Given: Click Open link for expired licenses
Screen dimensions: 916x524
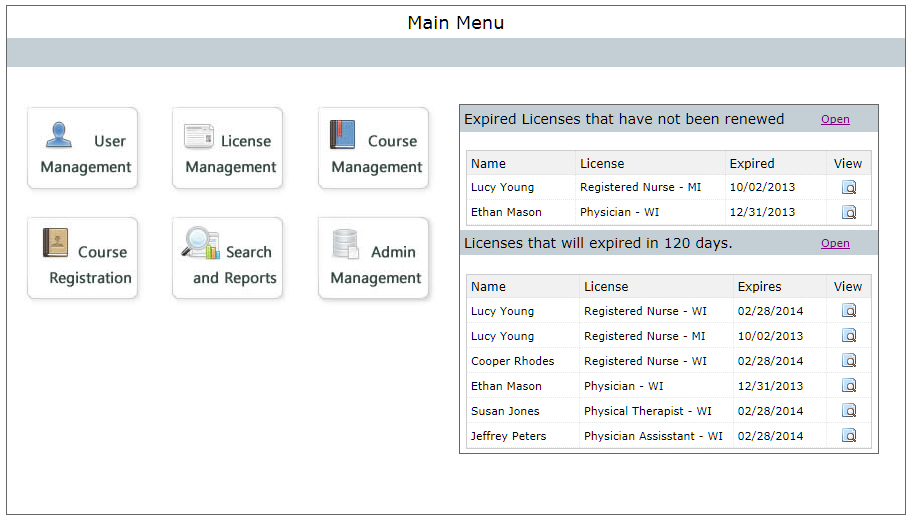Looking at the screenshot, I should click(x=835, y=119).
